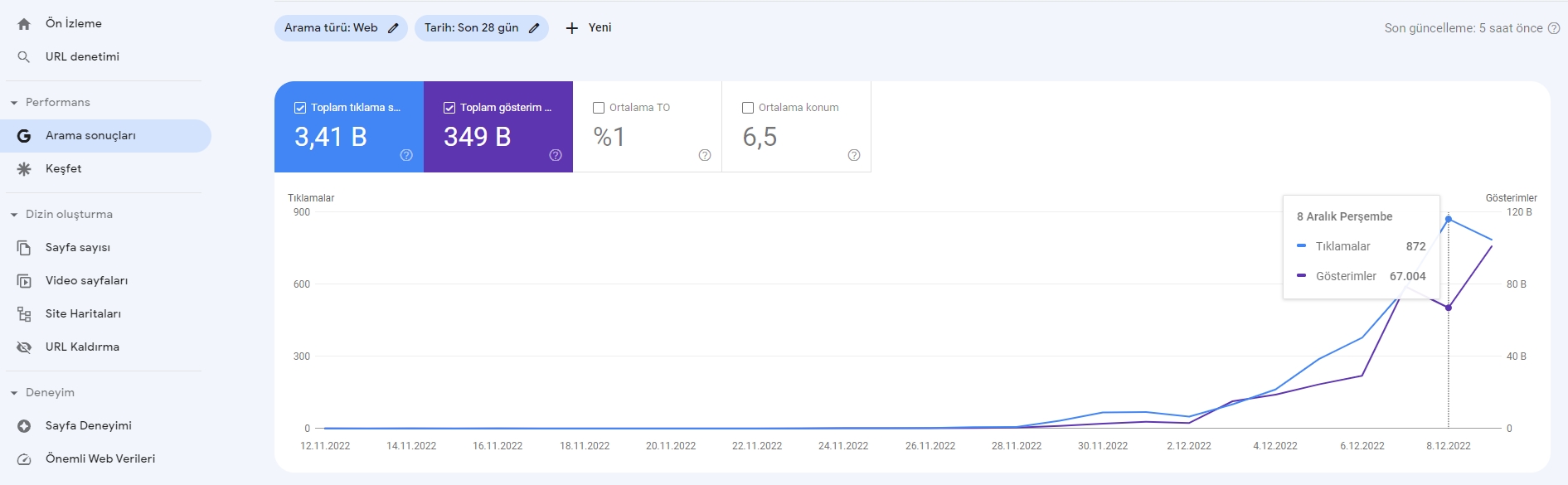This screenshot has height=485, width=1568.
Task: Click the 349 B total impressions value
Action: click(x=478, y=137)
